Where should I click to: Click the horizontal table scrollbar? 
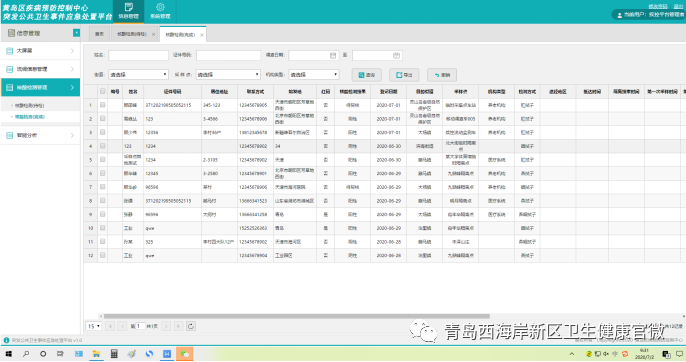click(296, 316)
